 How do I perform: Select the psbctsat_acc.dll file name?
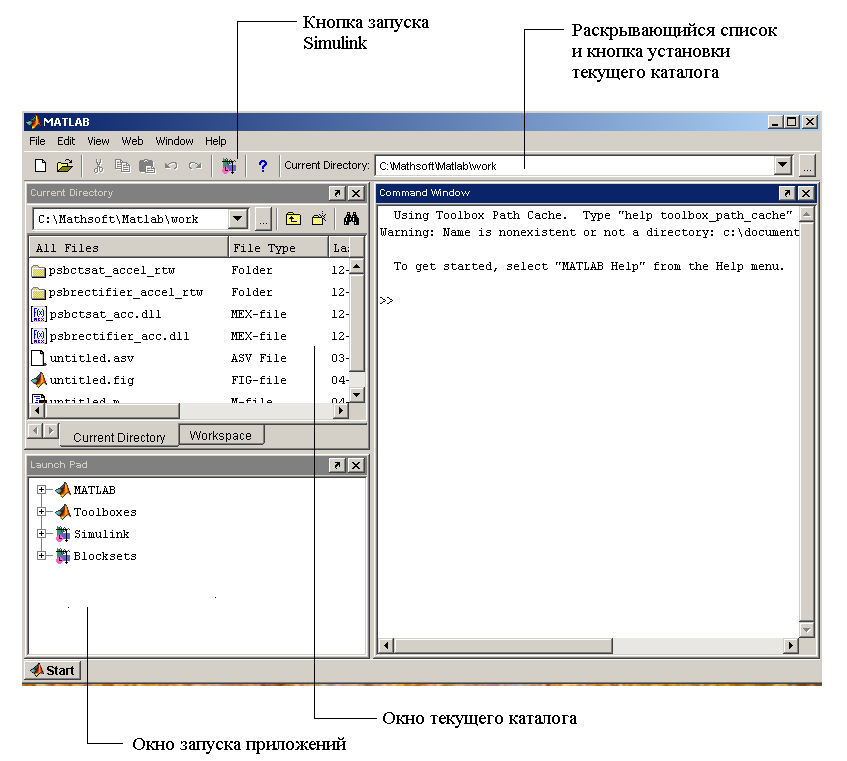[105, 314]
